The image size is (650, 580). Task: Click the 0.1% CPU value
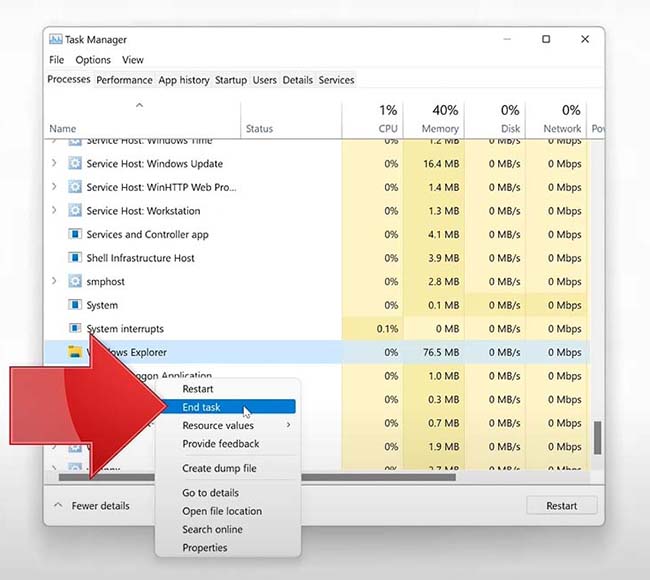point(387,329)
